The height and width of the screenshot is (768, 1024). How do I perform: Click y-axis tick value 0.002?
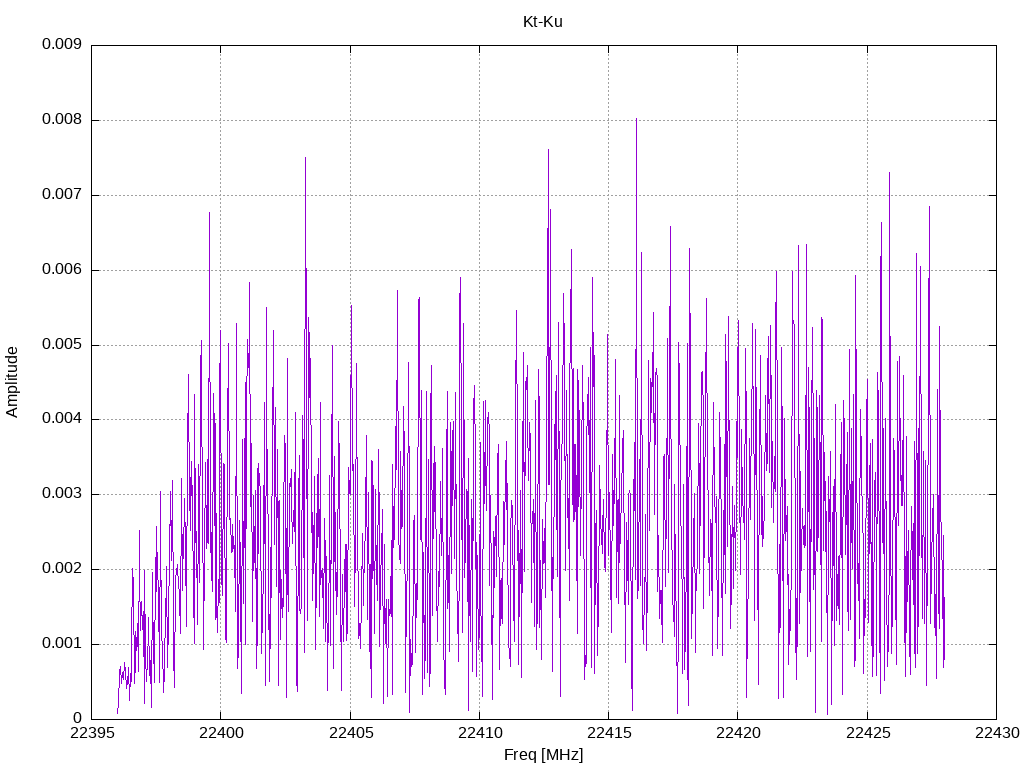(x=62, y=569)
